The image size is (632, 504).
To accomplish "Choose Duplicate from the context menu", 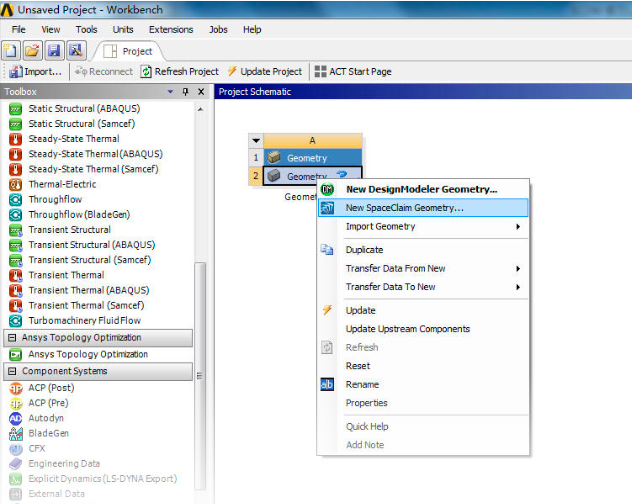I will pyautogui.click(x=423, y=250).
